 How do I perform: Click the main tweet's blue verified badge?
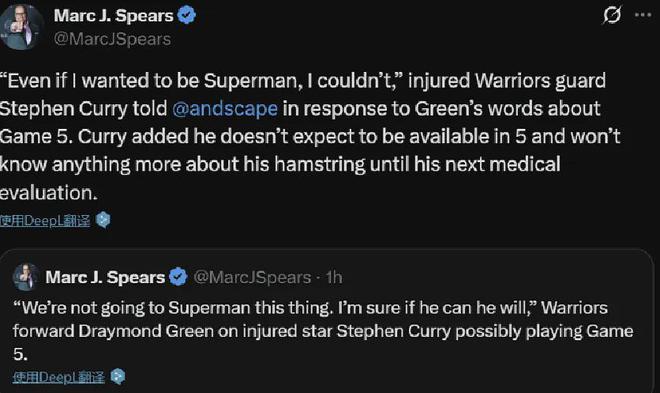pyautogui.click(x=186, y=16)
